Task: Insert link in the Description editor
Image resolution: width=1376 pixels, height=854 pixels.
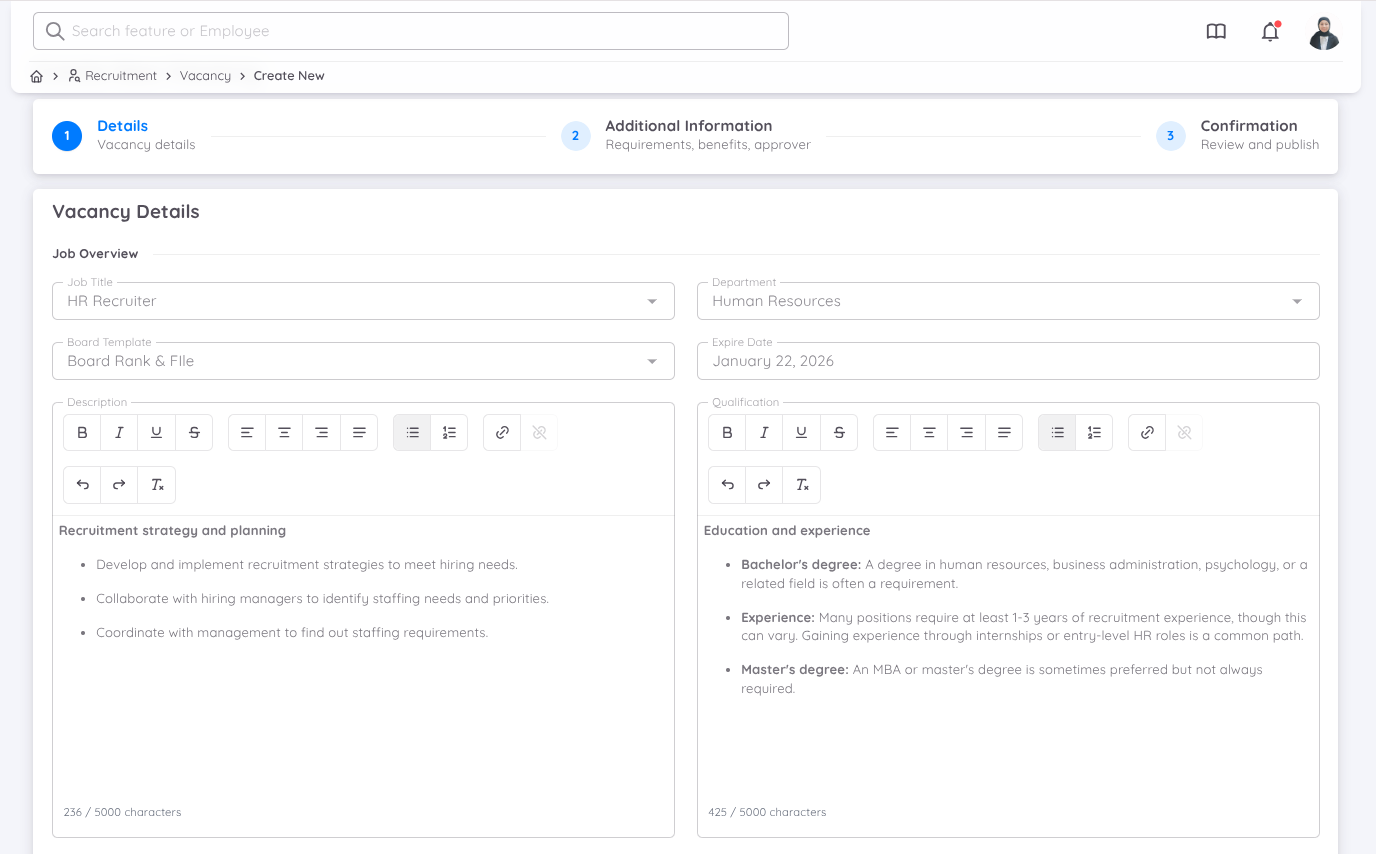Action: pos(502,433)
